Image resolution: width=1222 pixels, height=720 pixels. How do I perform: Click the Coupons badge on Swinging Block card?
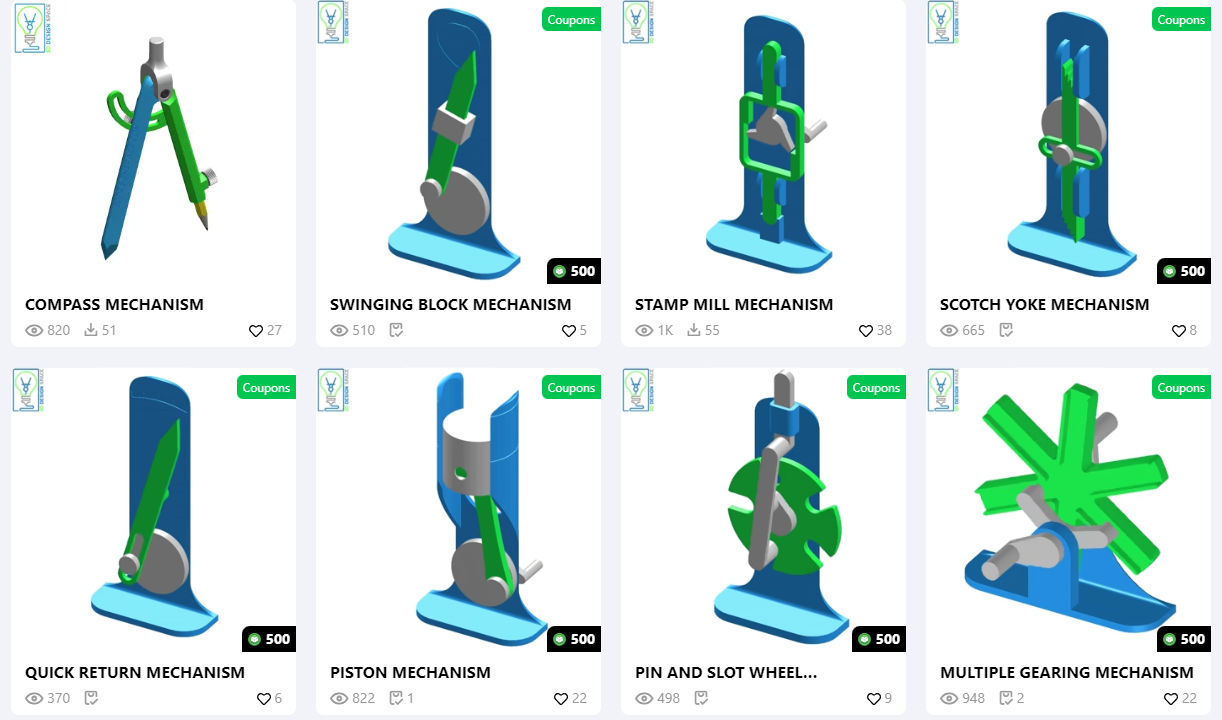coord(572,19)
